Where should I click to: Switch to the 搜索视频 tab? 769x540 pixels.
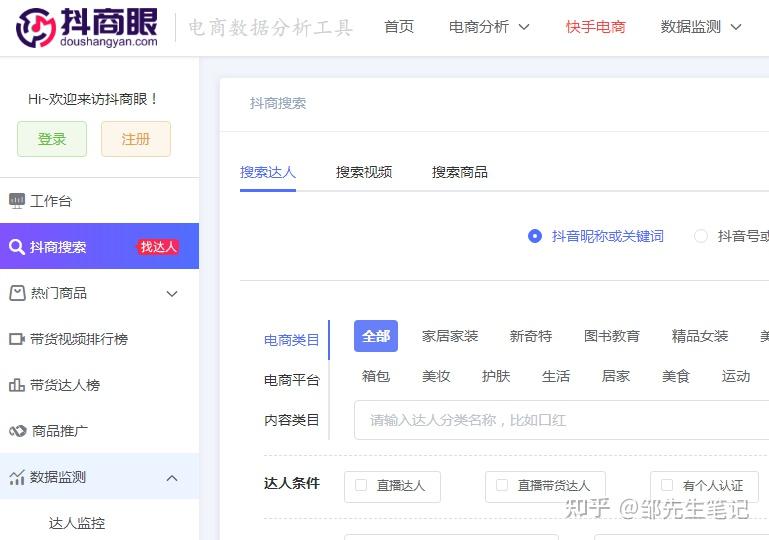point(364,172)
